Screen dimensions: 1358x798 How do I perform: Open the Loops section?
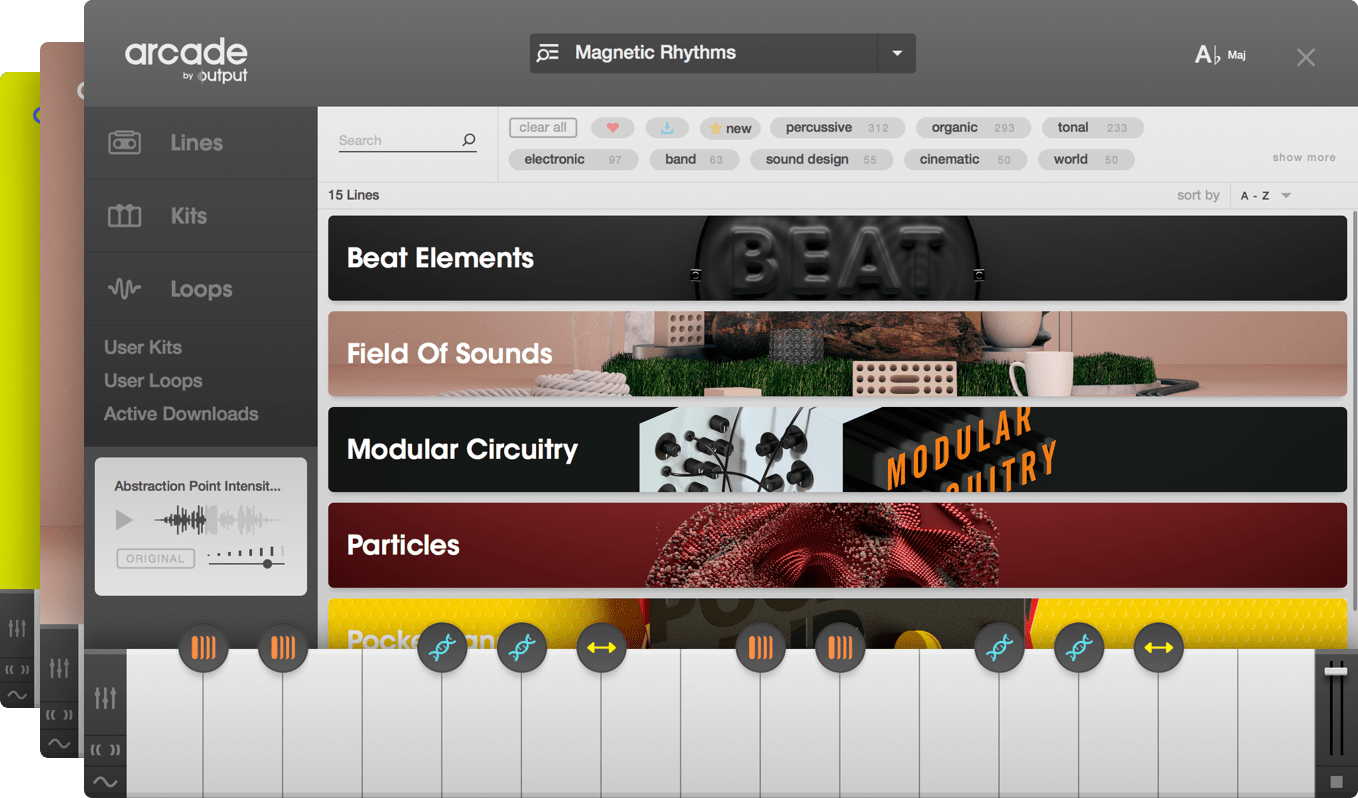pyautogui.click(x=200, y=289)
